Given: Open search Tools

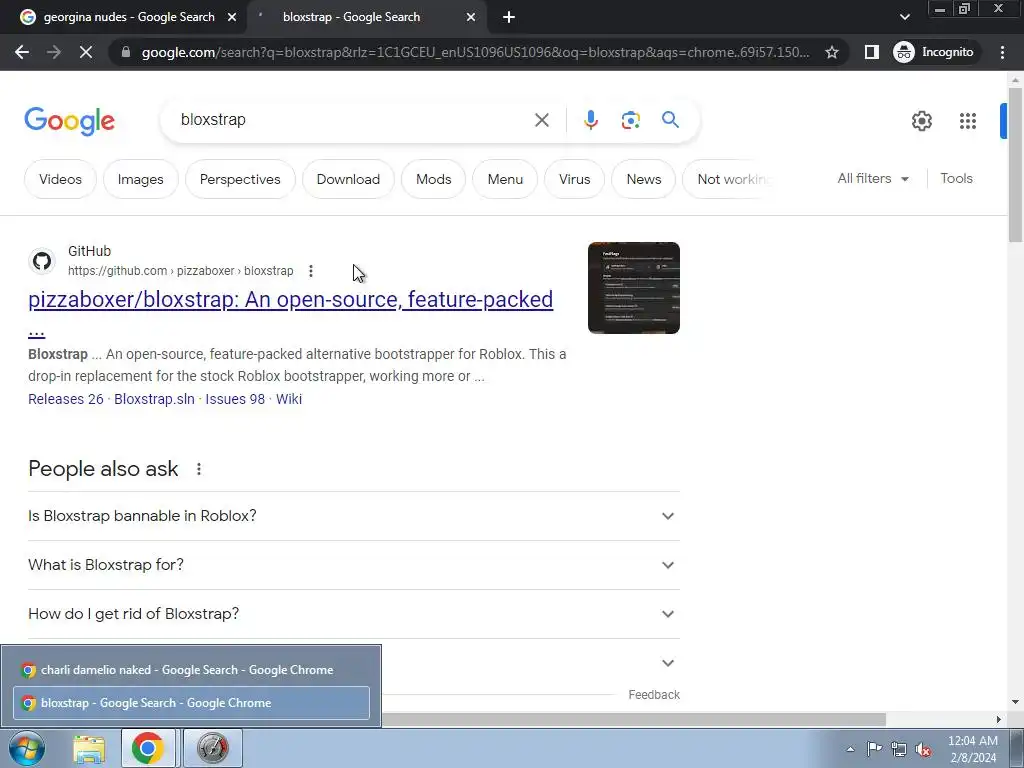Looking at the screenshot, I should click(956, 178).
